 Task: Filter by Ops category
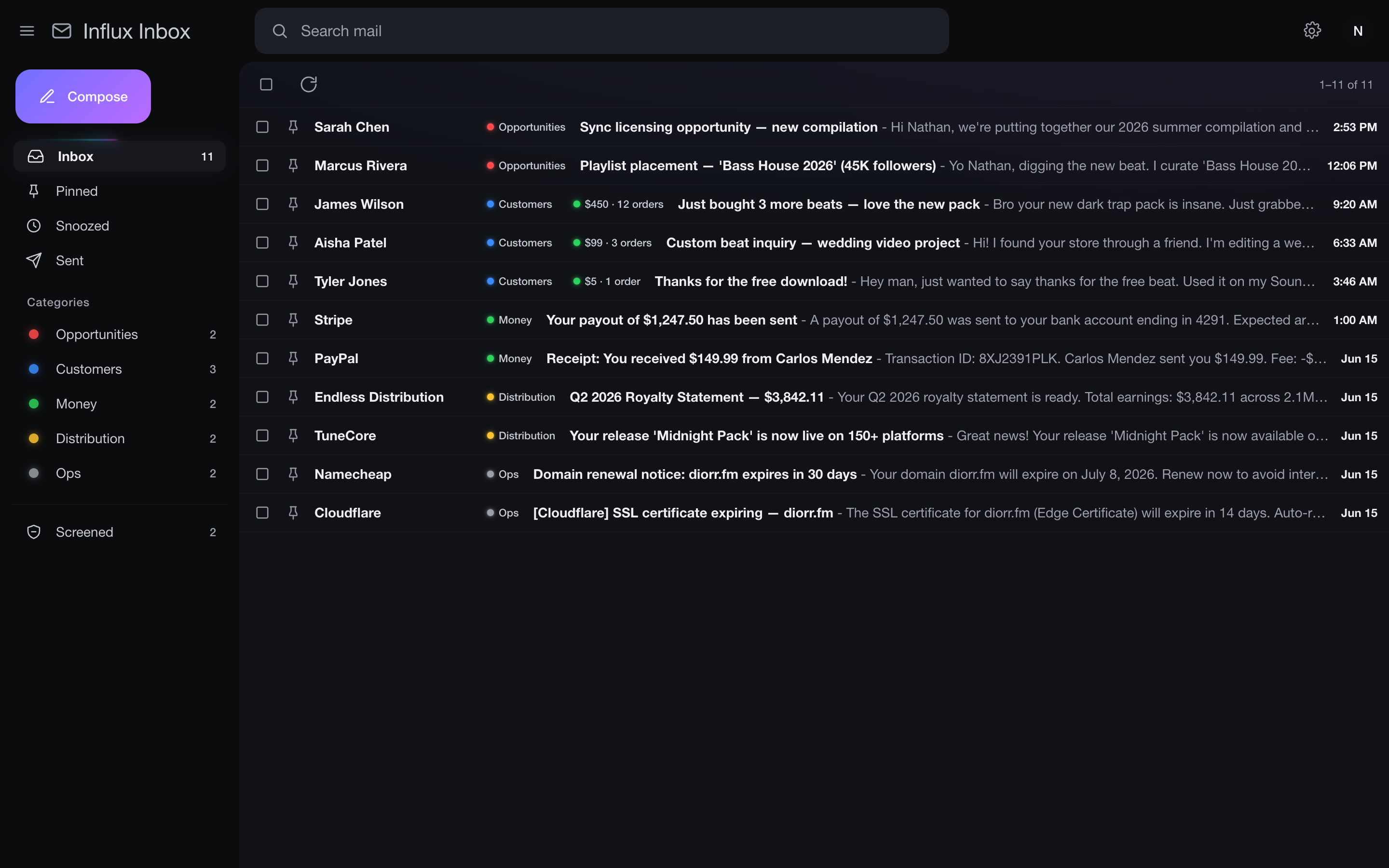(x=120, y=473)
